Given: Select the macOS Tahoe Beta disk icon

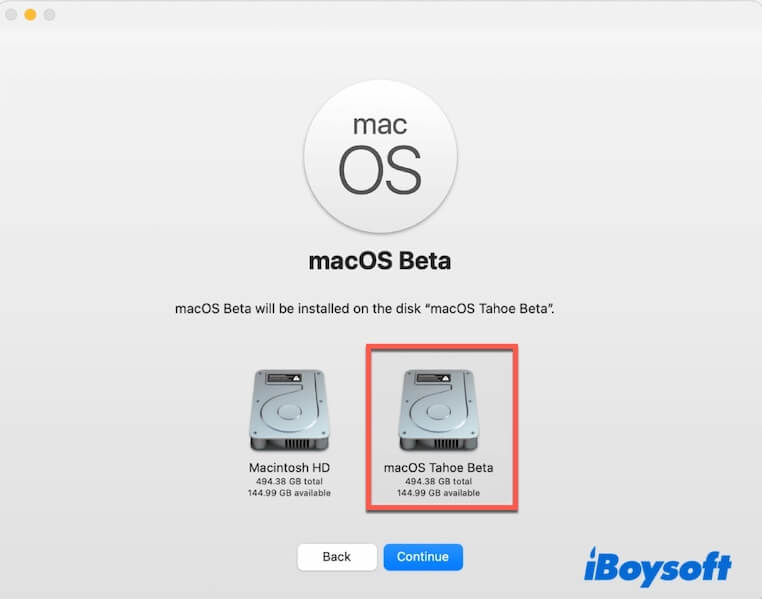Looking at the screenshot, I should coord(438,411).
